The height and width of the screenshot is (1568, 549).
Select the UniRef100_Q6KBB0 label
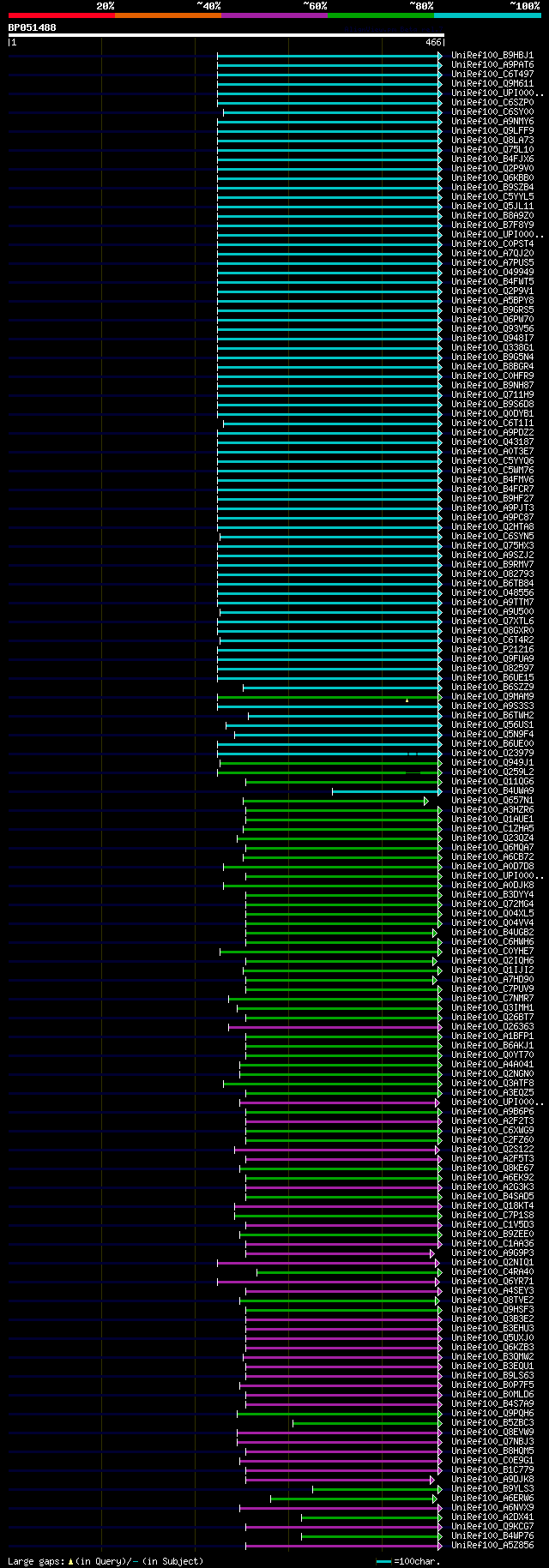coord(492,177)
